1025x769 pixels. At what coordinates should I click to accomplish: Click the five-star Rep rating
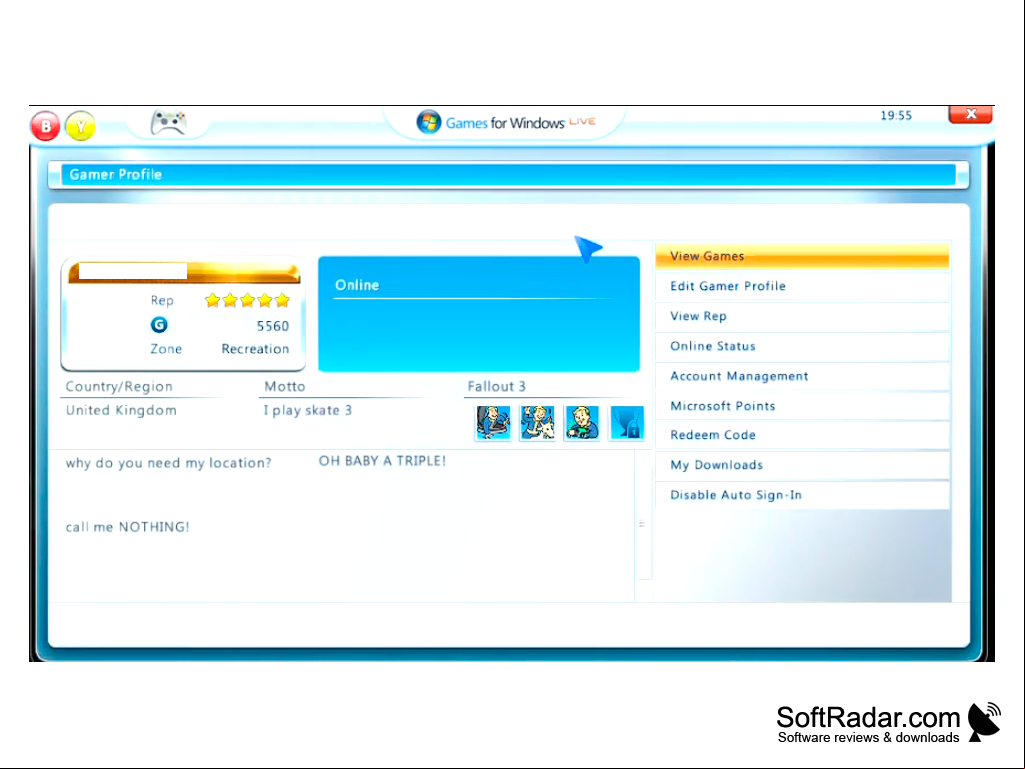(247, 300)
